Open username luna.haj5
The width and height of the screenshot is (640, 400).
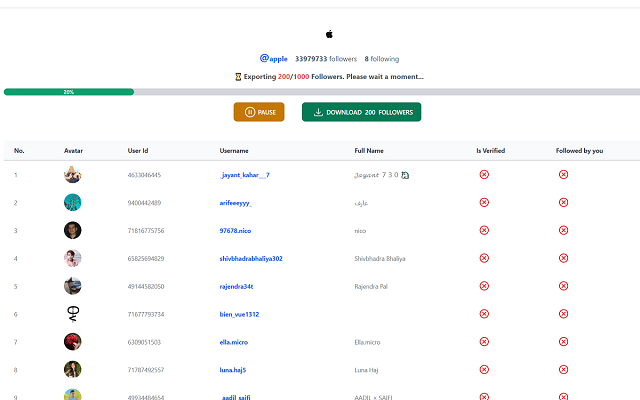(233, 370)
